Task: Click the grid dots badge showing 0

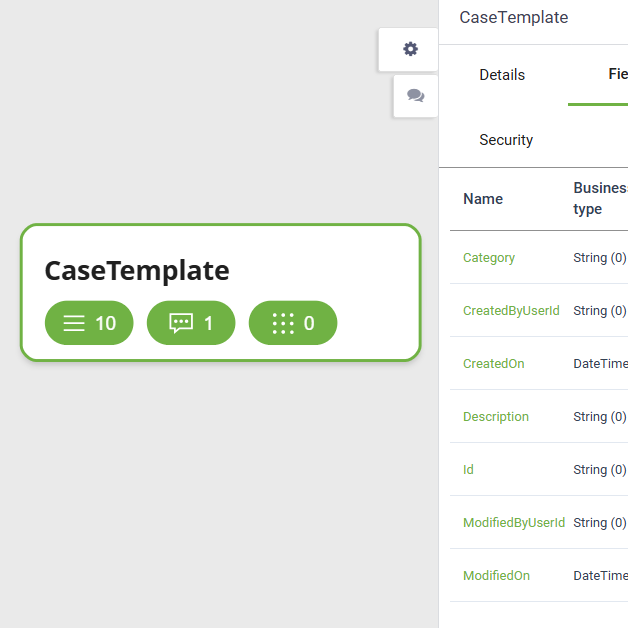Action: pyautogui.click(x=293, y=323)
